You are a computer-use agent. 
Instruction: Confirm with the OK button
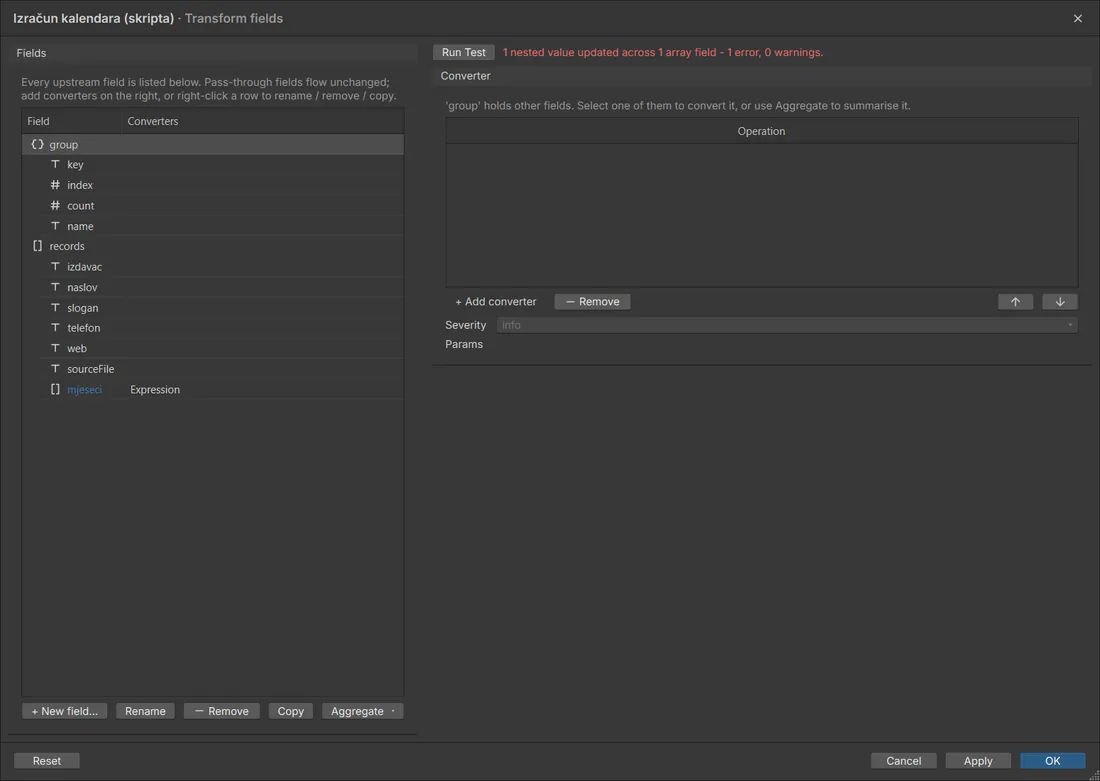coord(1053,761)
